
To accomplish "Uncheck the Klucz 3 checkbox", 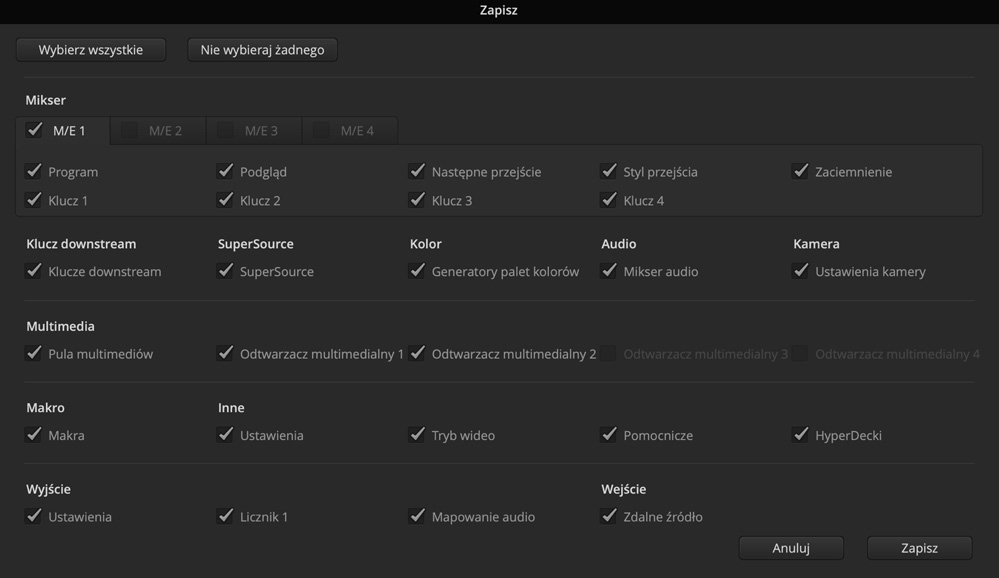I will coord(418,200).
